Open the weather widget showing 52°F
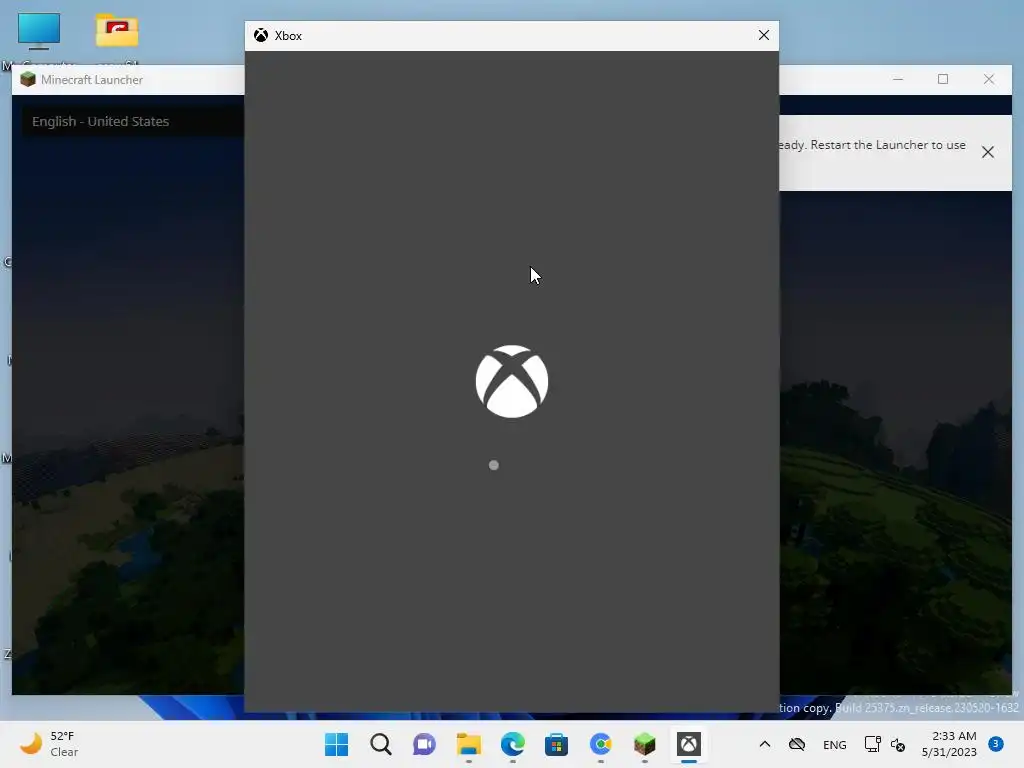Viewport: 1024px width, 768px height. (50, 744)
